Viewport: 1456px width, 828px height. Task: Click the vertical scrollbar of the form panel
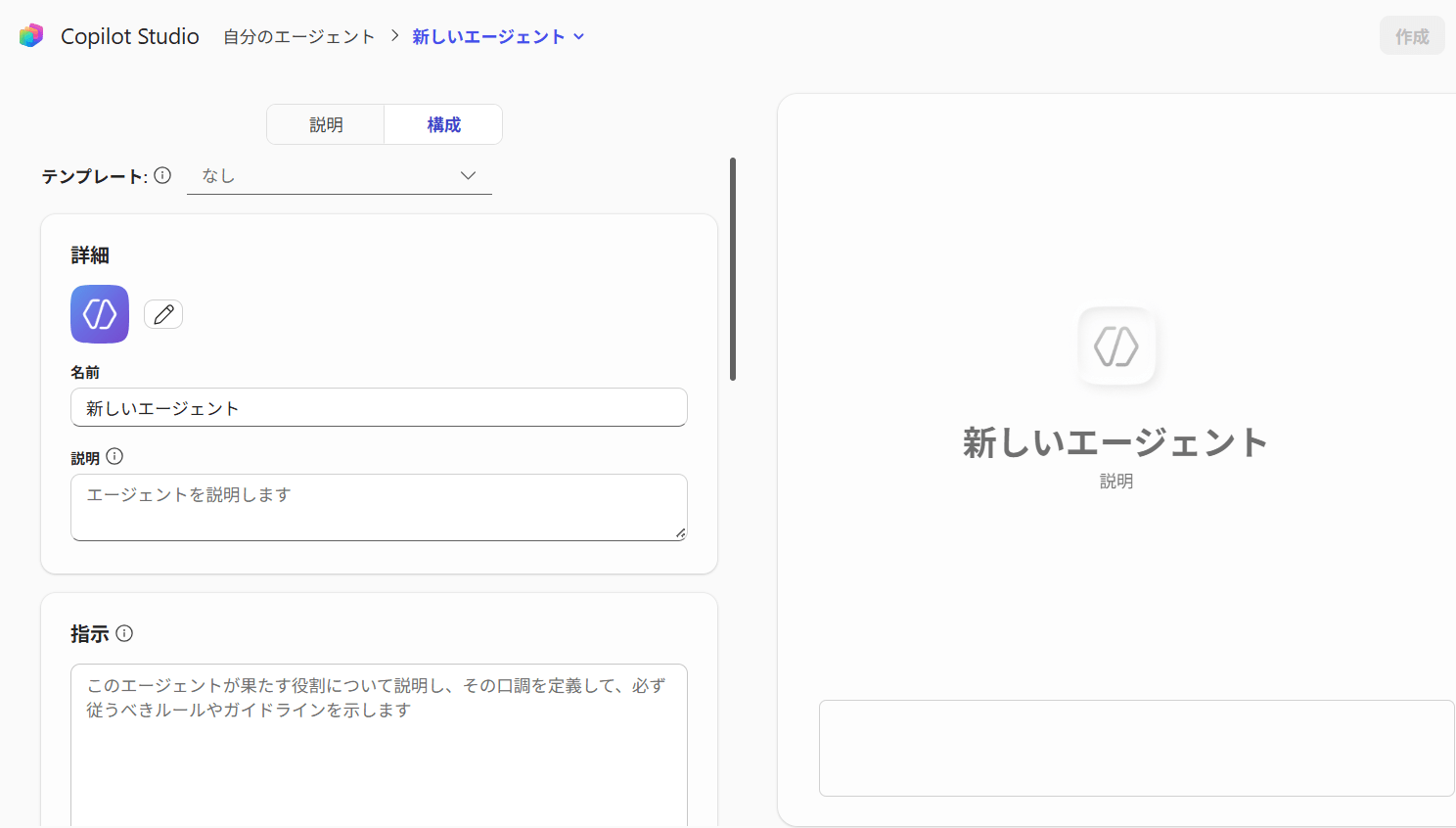pyautogui.click(x=732, y=269)
